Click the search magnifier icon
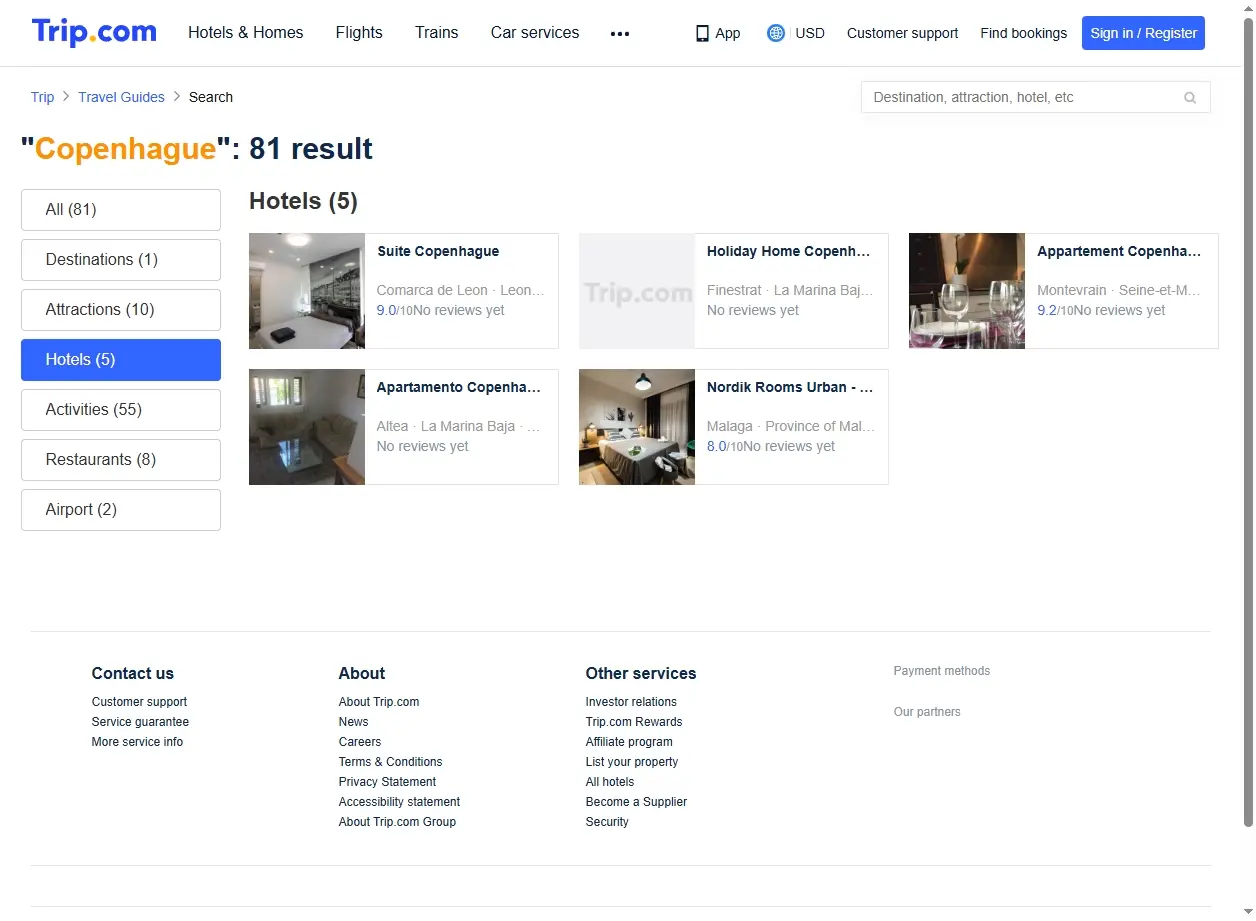The image size is (1256, 921). 1190,98
